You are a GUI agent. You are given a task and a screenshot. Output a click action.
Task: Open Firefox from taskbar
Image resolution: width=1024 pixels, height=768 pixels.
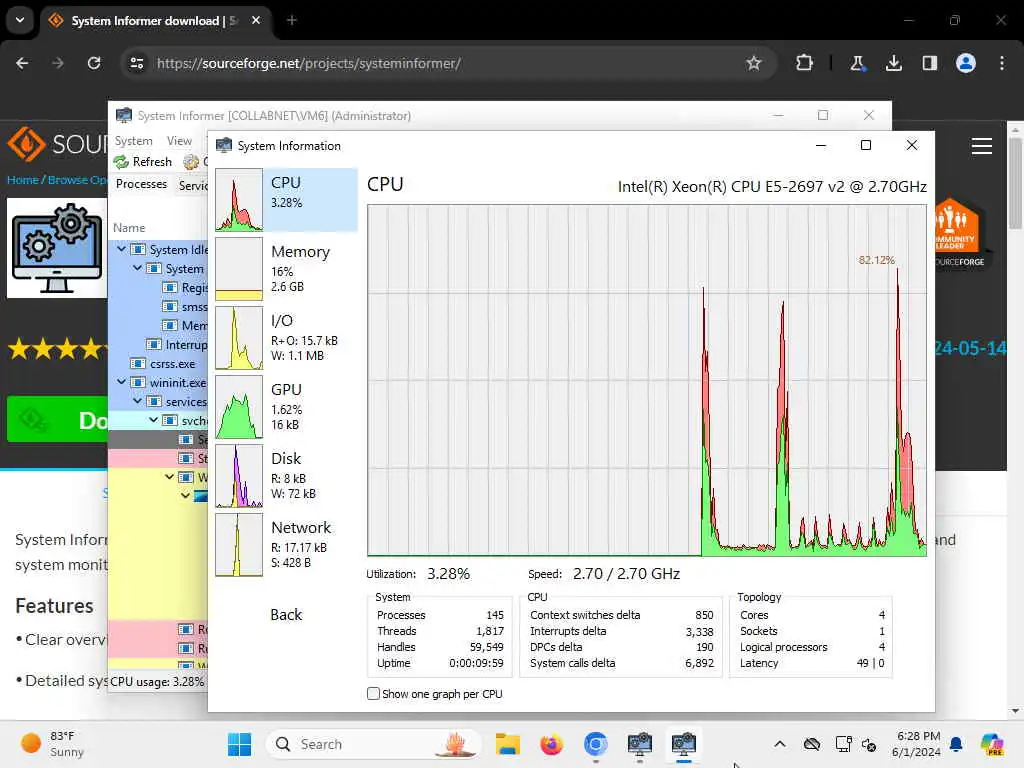point(551,744)
